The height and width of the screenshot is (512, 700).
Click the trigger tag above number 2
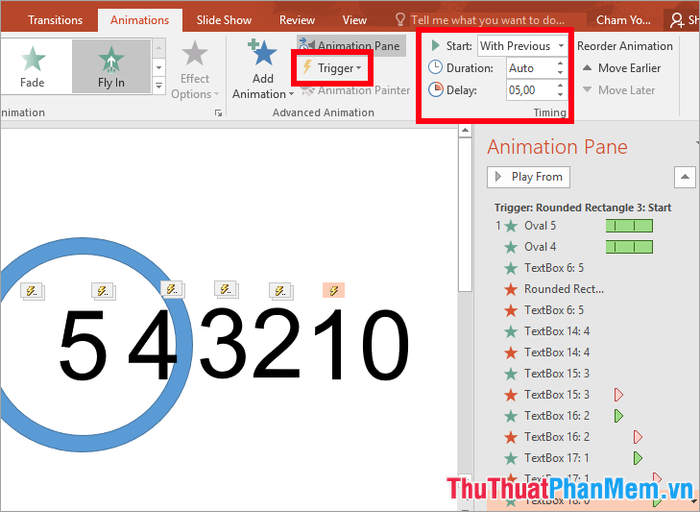(226, 290)
